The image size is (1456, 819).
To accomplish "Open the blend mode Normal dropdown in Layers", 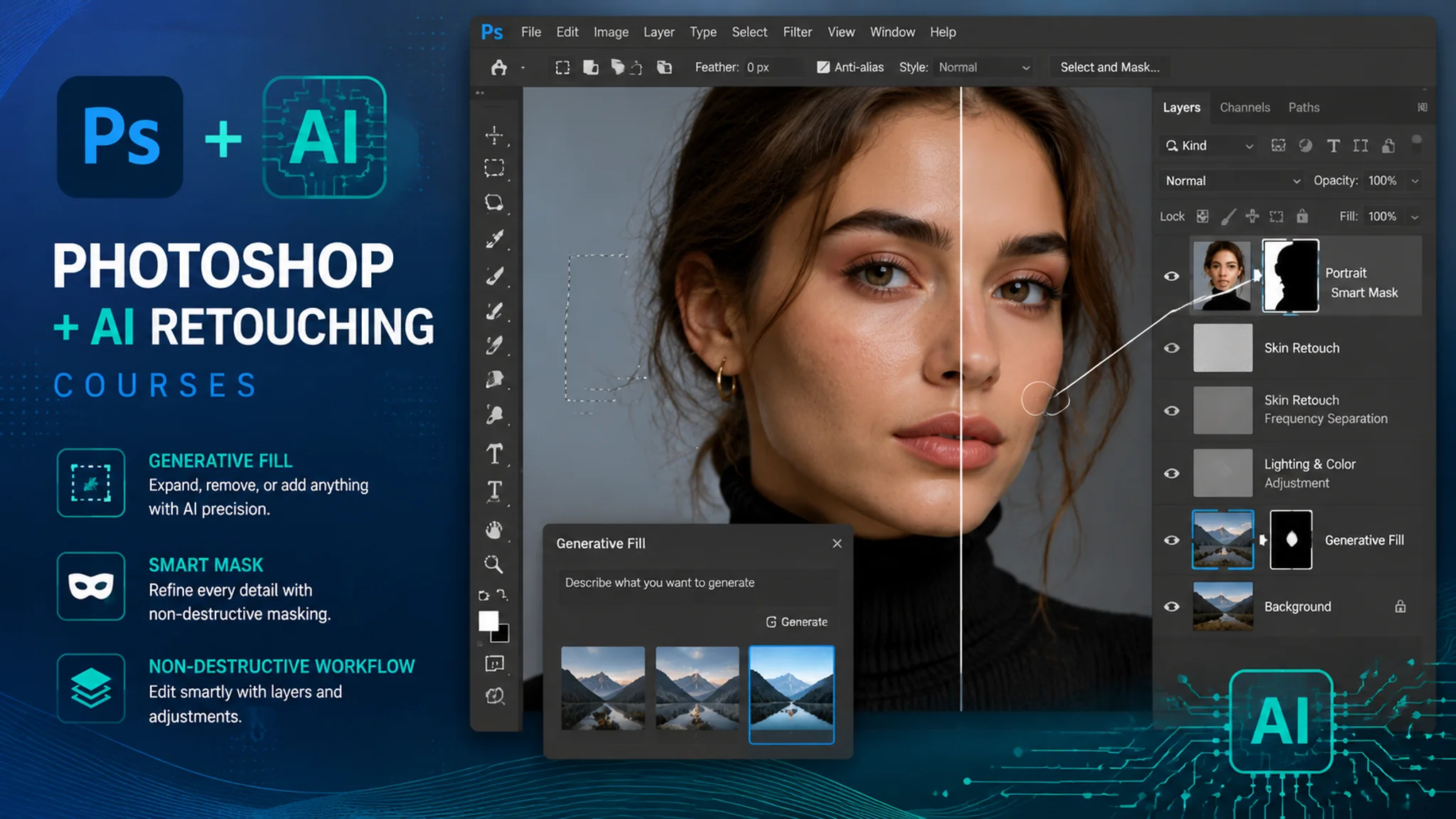I will (x=1232, y=181).
